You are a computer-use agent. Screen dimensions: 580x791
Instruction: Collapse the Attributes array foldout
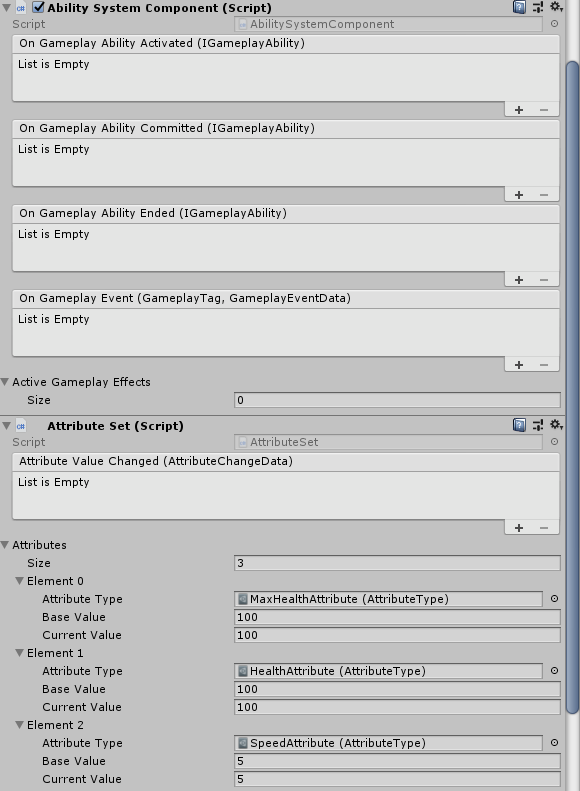[x=5, y=545]
